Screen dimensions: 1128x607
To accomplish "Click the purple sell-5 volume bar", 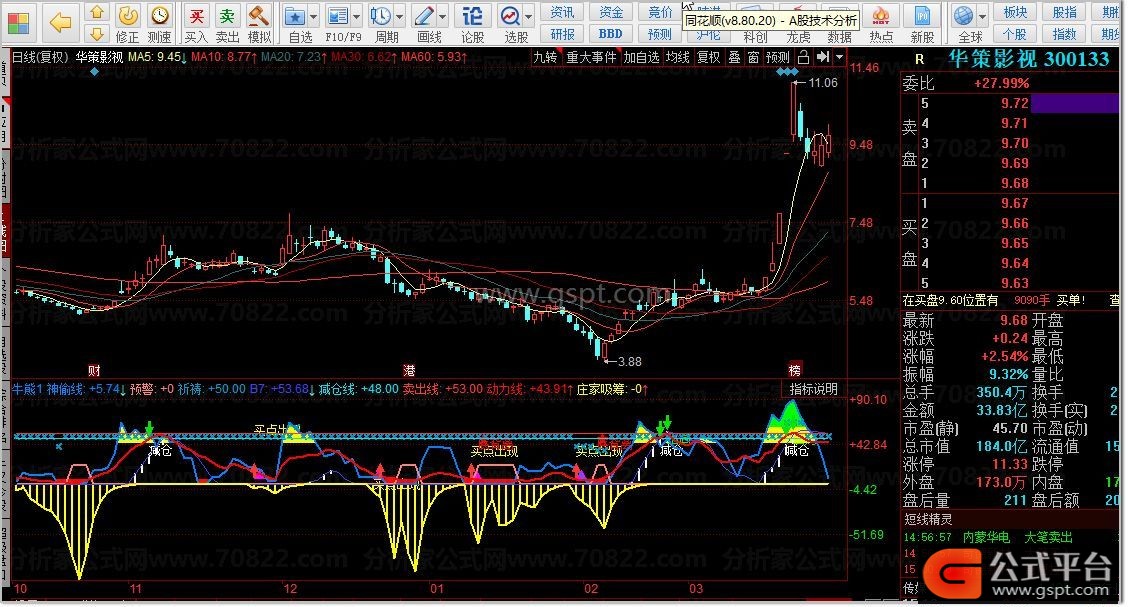I will (x=1075, y=104).
